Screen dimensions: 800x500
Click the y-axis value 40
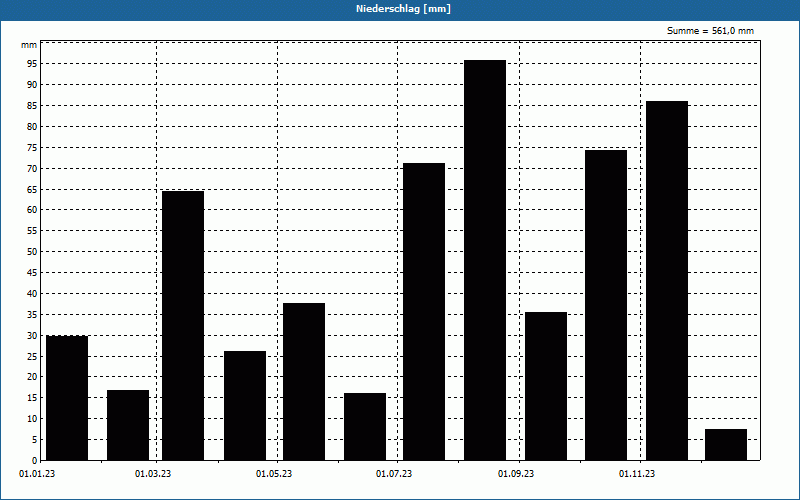(x=33, y=293)
